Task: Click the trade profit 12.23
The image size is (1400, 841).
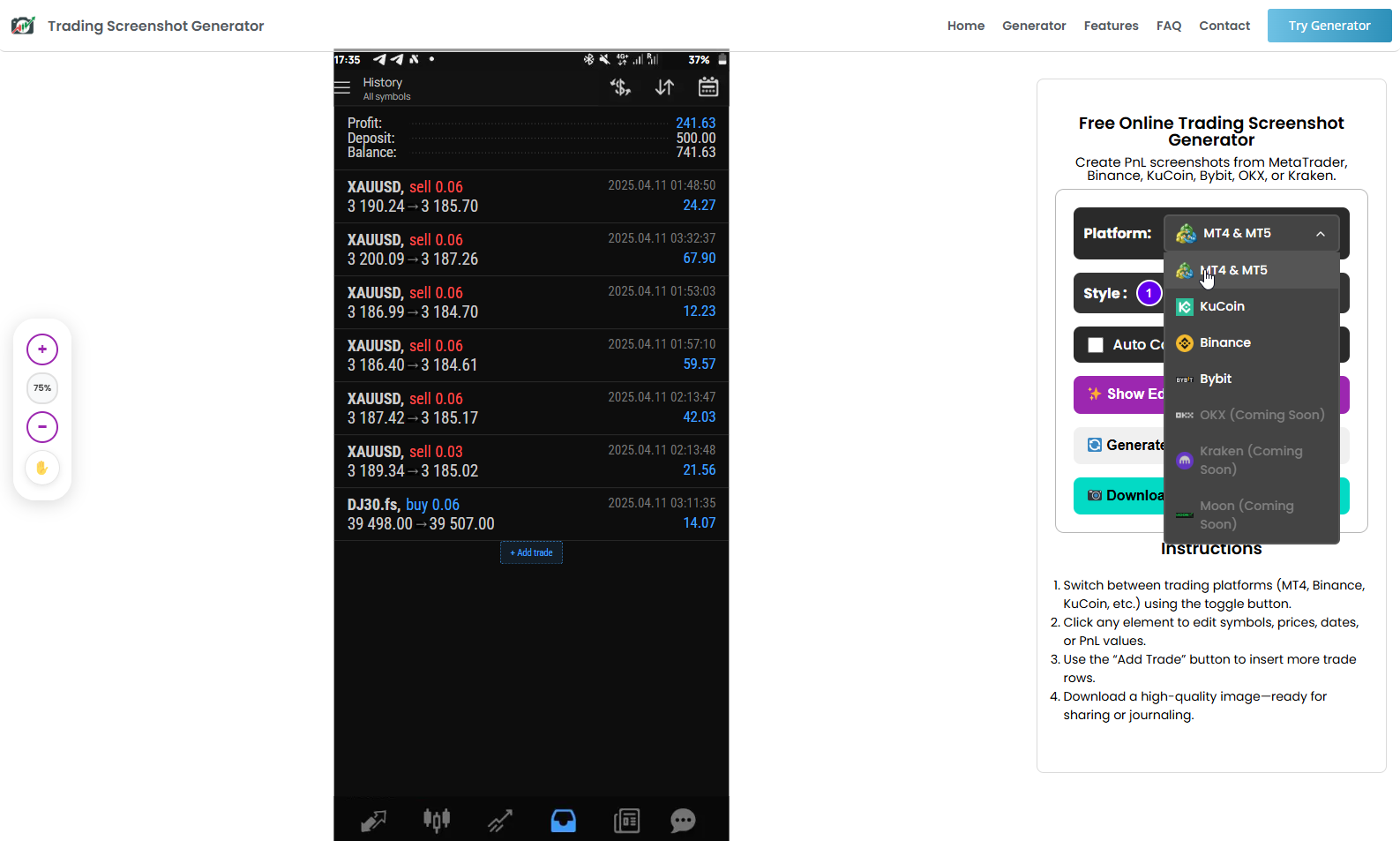Action: (x=699, y=311)
